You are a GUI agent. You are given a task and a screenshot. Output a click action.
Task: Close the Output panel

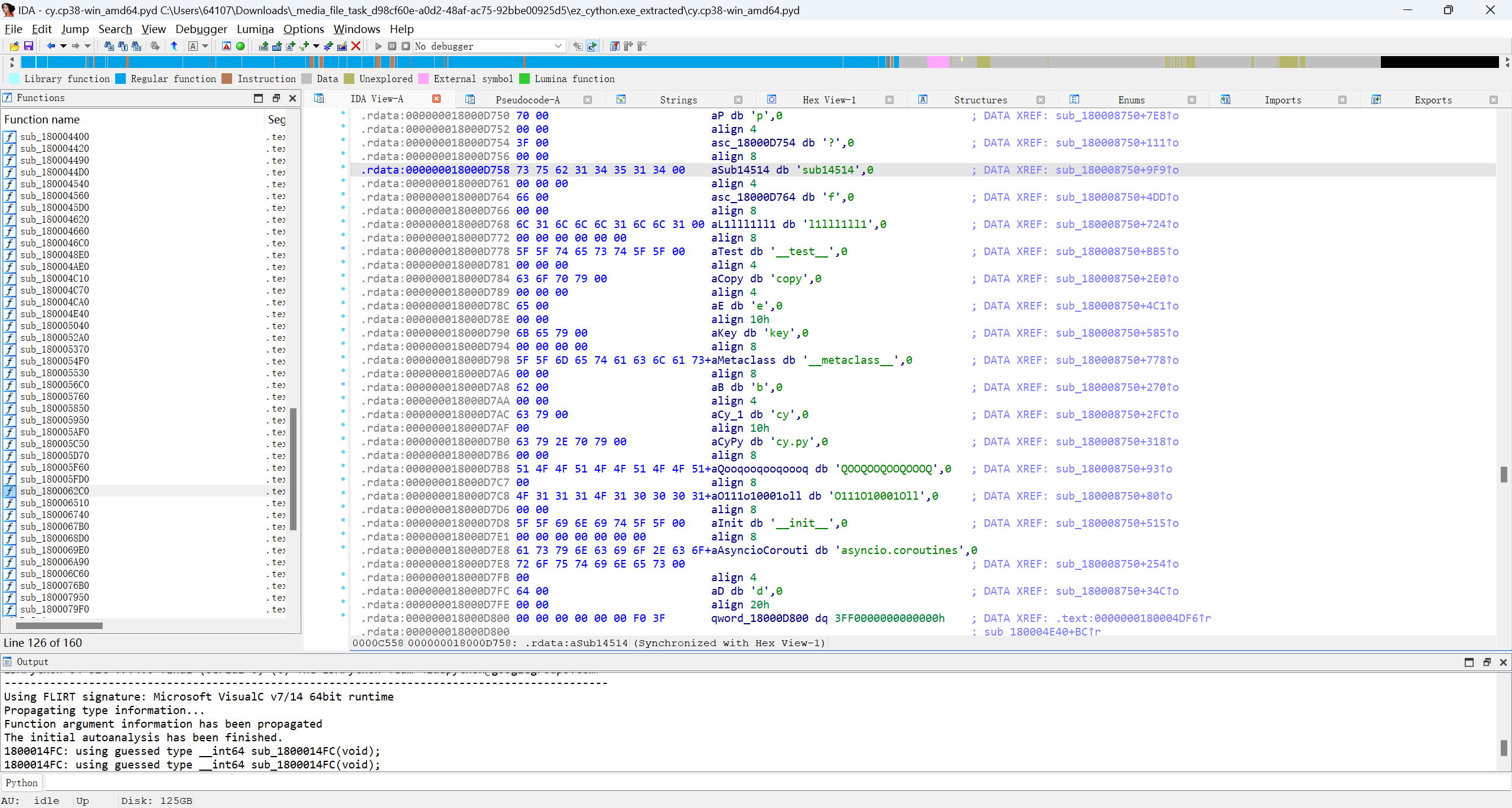[x=1503, y=662]
